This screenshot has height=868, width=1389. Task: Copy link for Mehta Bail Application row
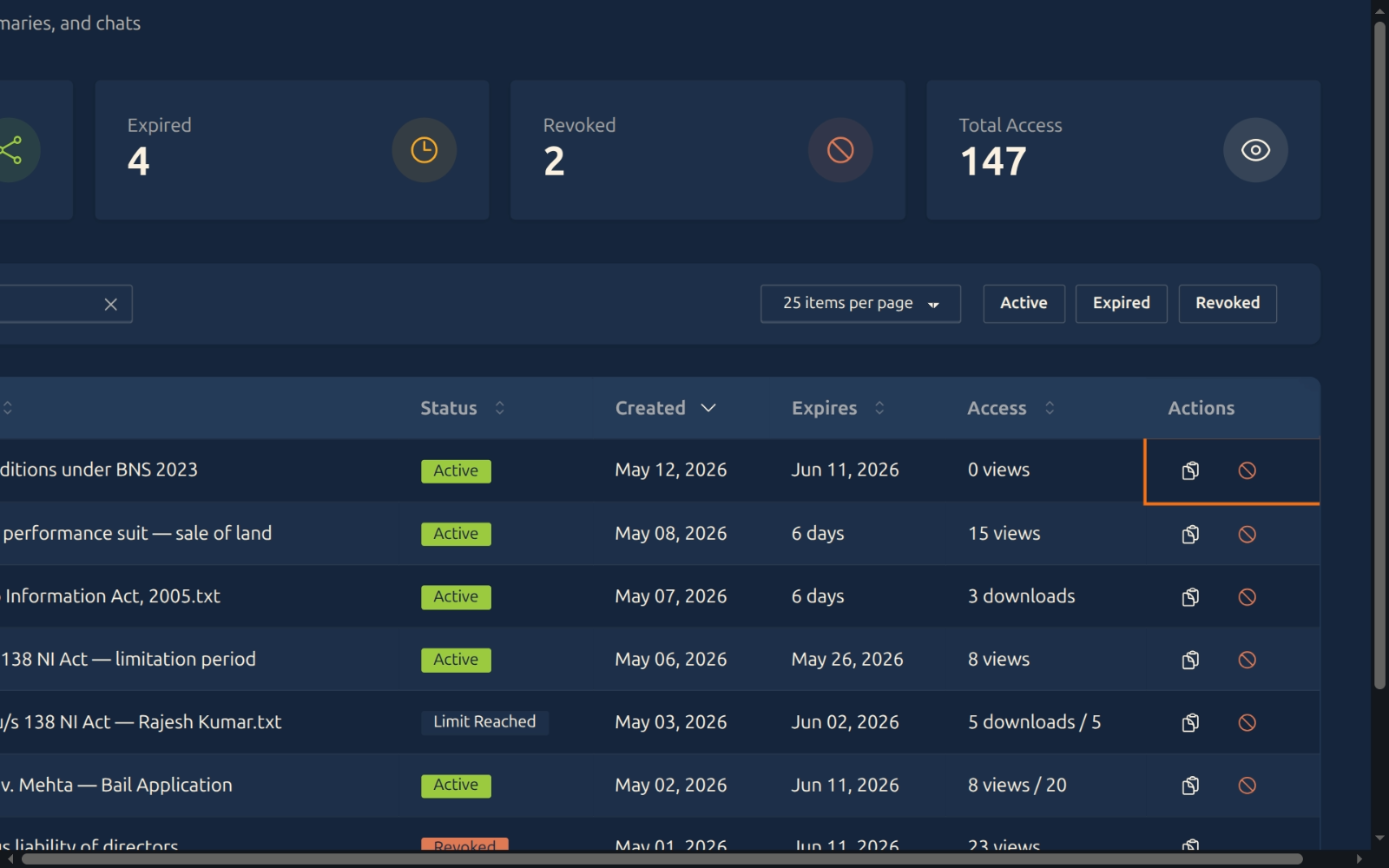(1190, 786)
